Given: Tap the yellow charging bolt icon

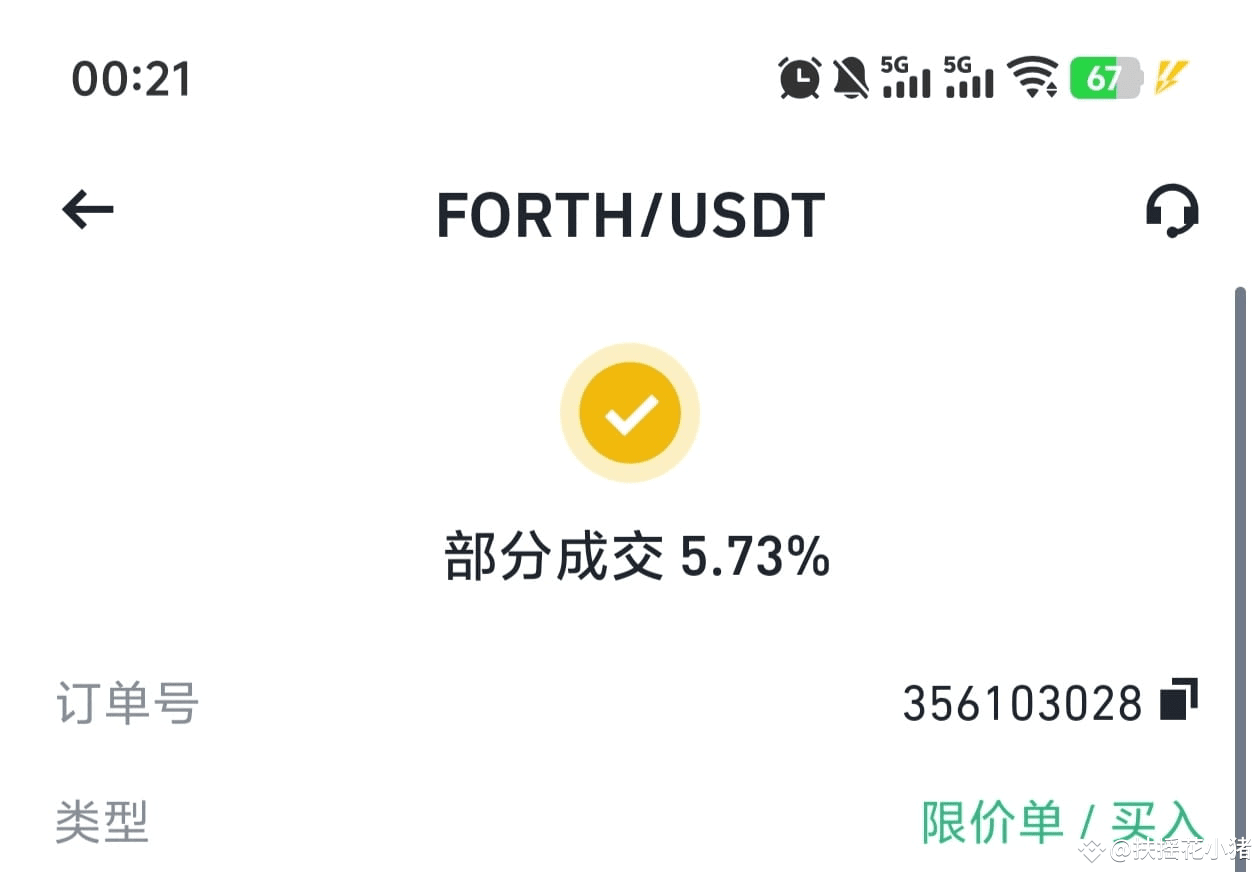Looking at the screenshot, I should (1171, 77).
